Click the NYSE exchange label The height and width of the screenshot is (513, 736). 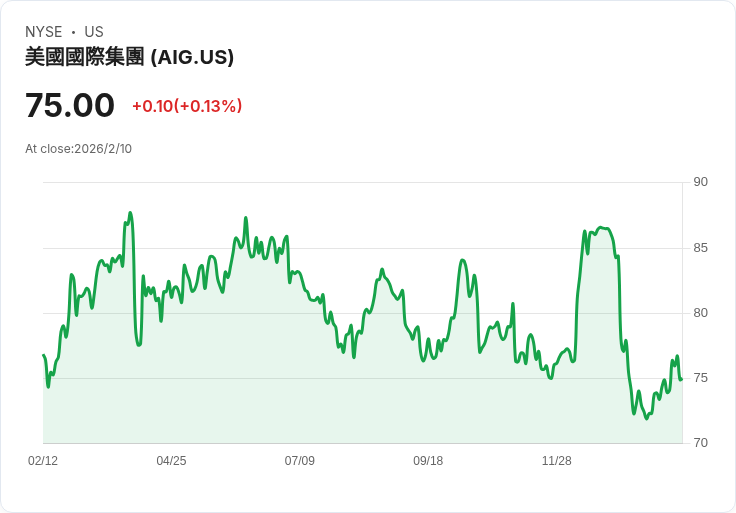[43, 32]
